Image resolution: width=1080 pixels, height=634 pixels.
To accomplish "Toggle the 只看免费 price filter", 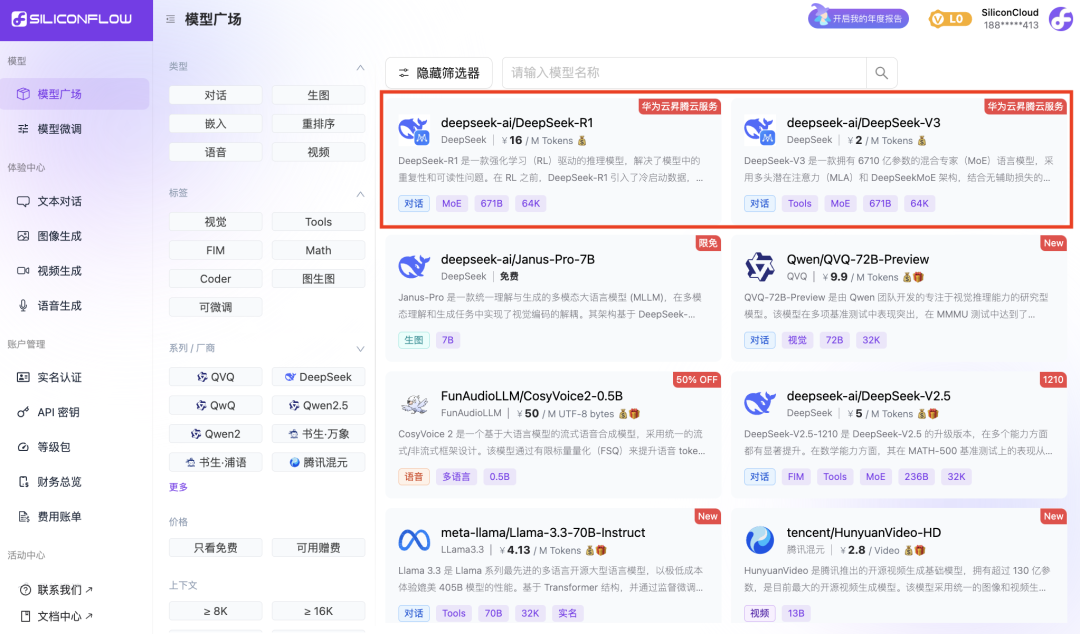I will tap(216, 548).
